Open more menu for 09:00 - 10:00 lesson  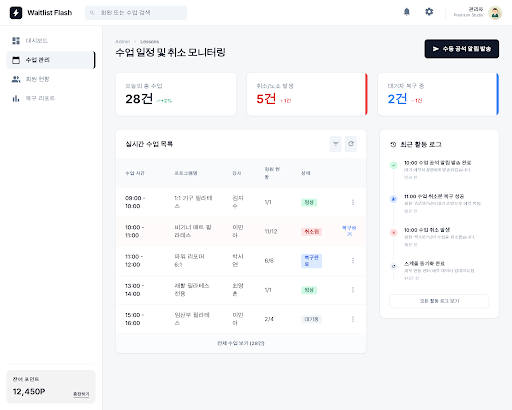[353, 202]
